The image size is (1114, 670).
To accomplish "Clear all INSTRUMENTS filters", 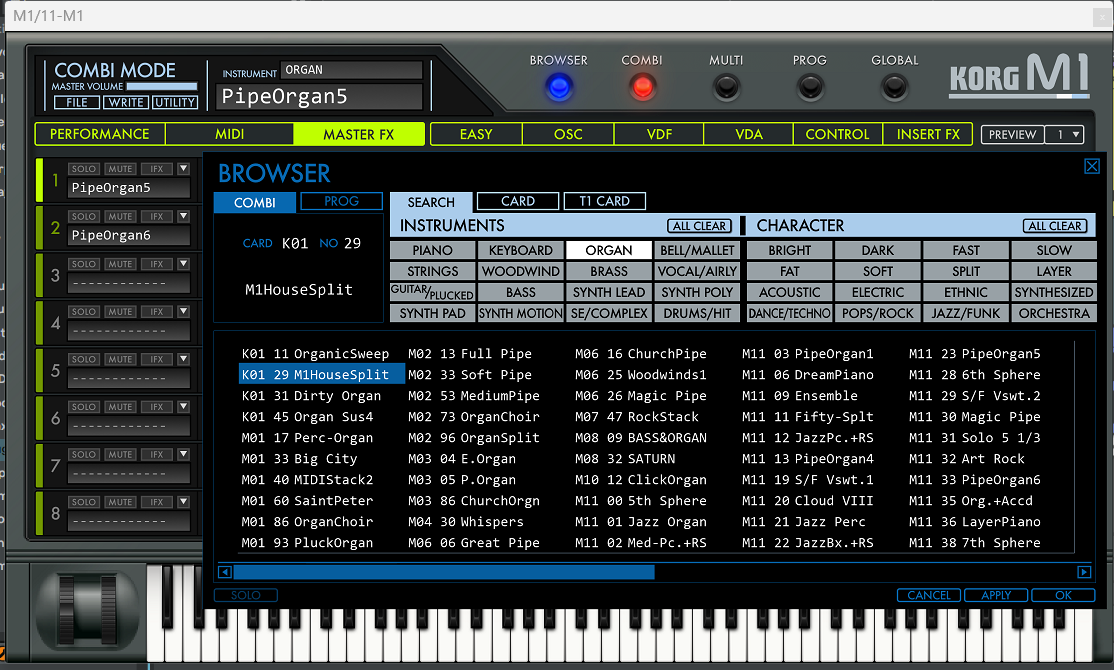I will pos(700,226).
